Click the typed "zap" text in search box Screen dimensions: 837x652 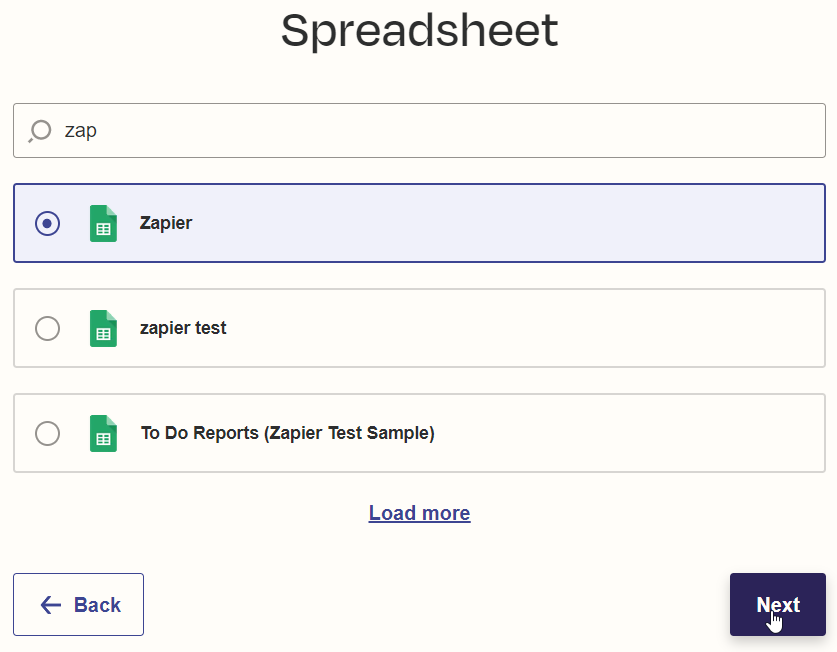[x=81, y=131]
